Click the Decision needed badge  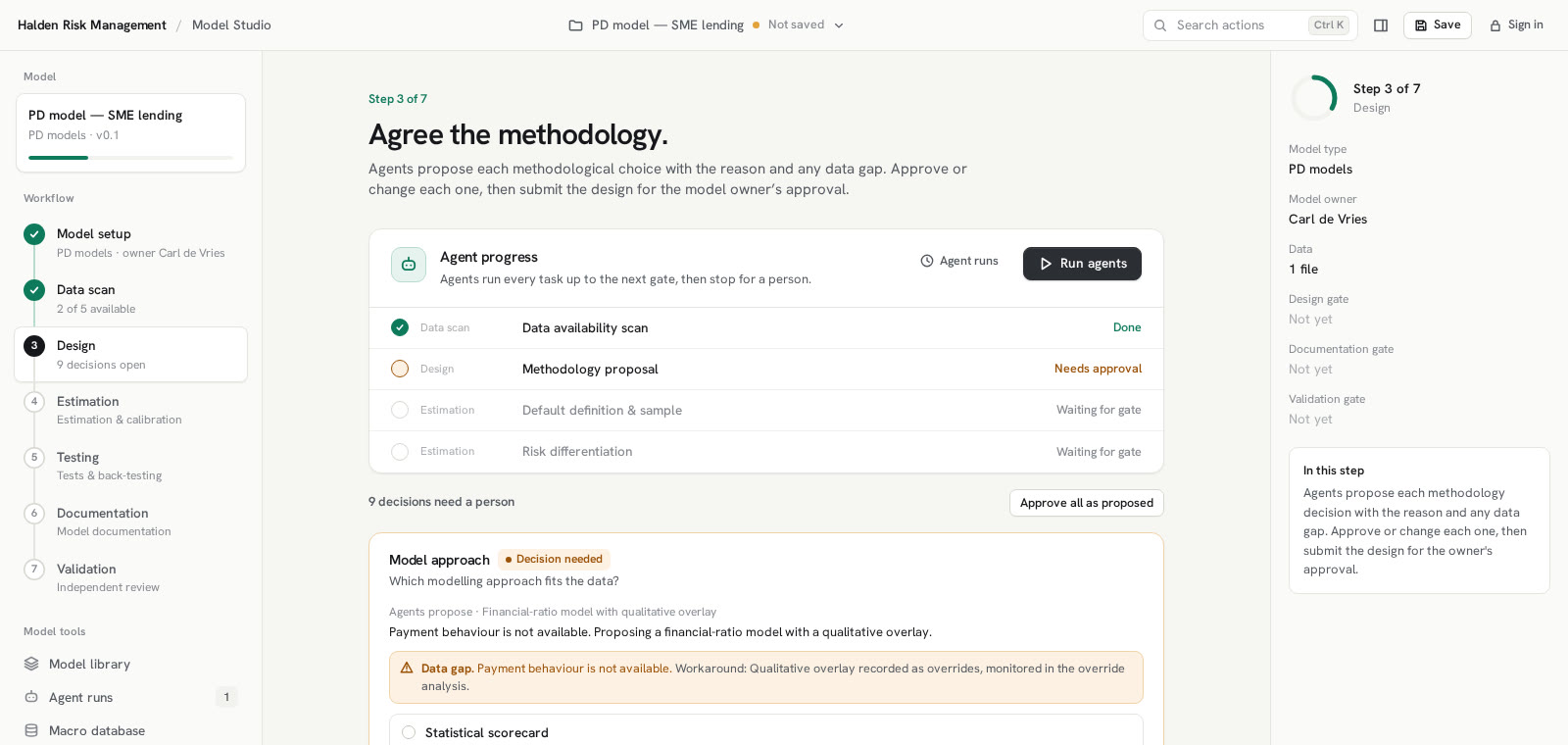(554, 560)
